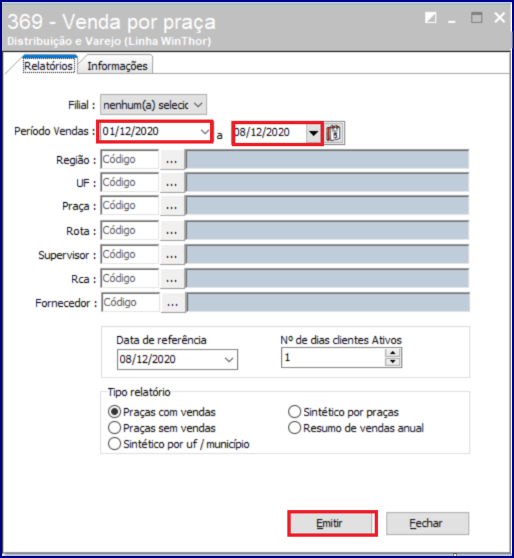Screen dimensions: 514x558
Task: Click the Região description field
Action: [x=327, y=159]
